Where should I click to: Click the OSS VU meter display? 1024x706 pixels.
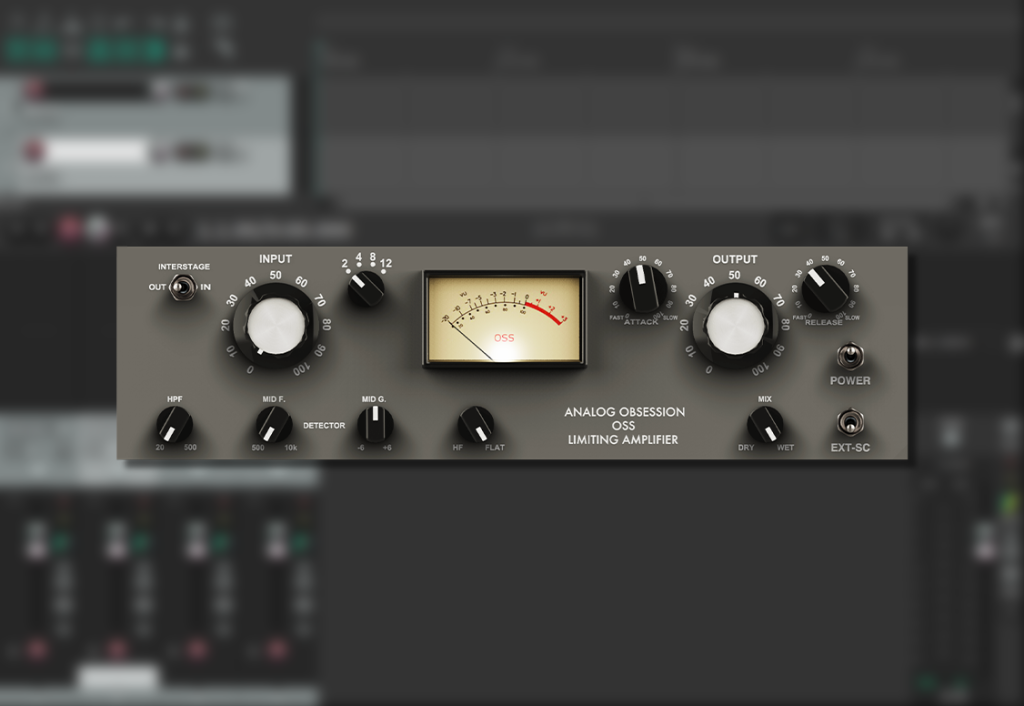(x=504, y=320)
